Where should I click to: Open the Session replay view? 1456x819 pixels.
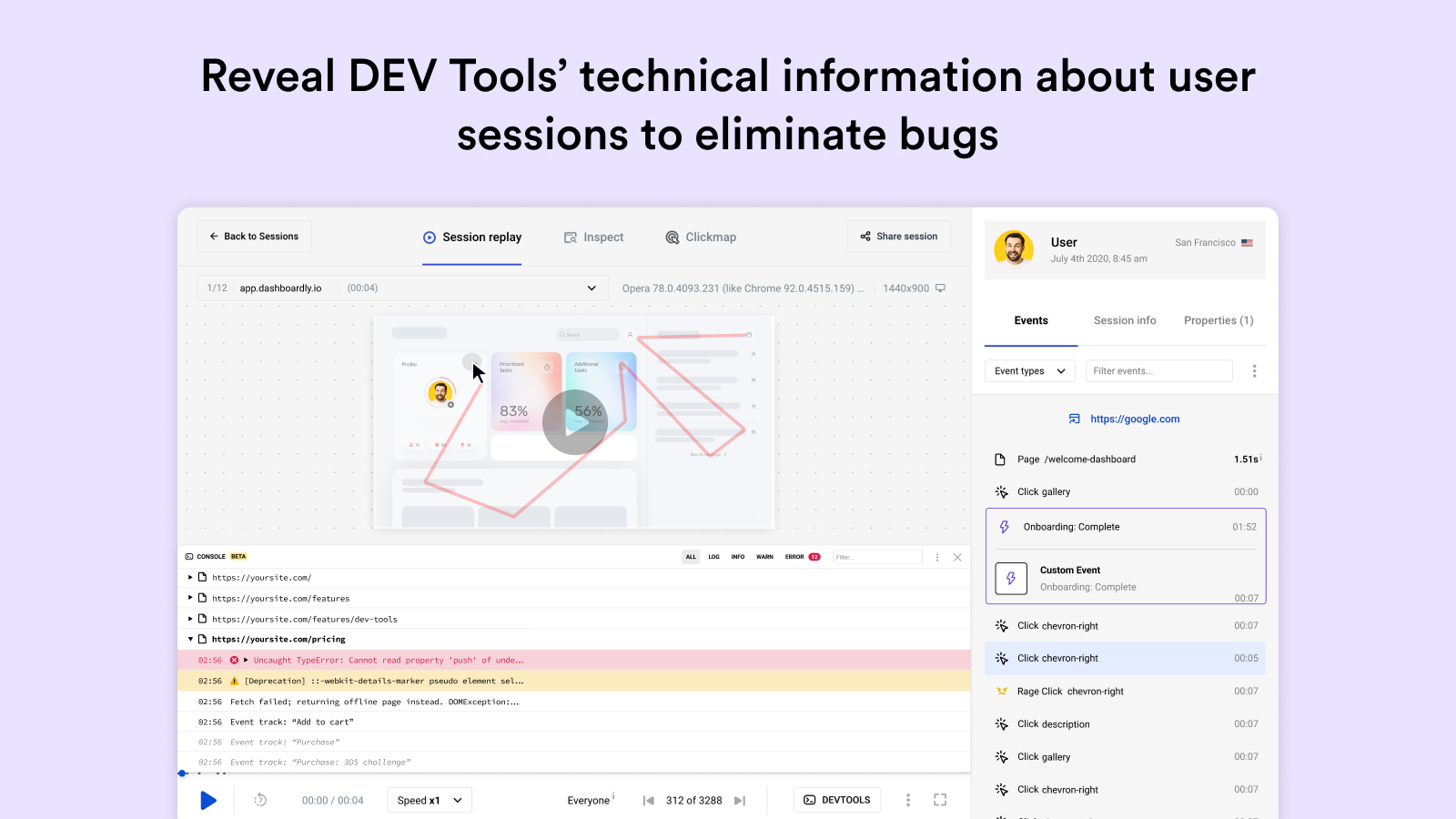472,237
